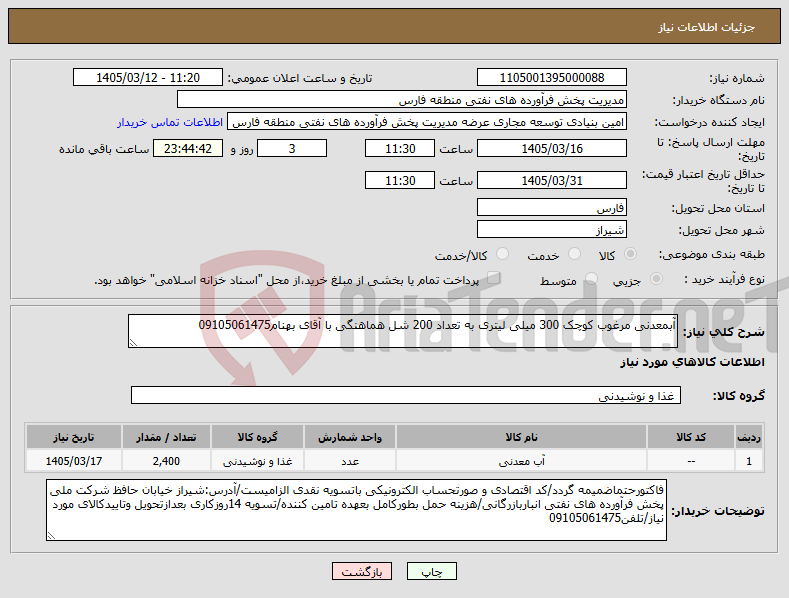Click the چاپ button
The width and height of the screenshot is (789, 598).
(432, 571)
